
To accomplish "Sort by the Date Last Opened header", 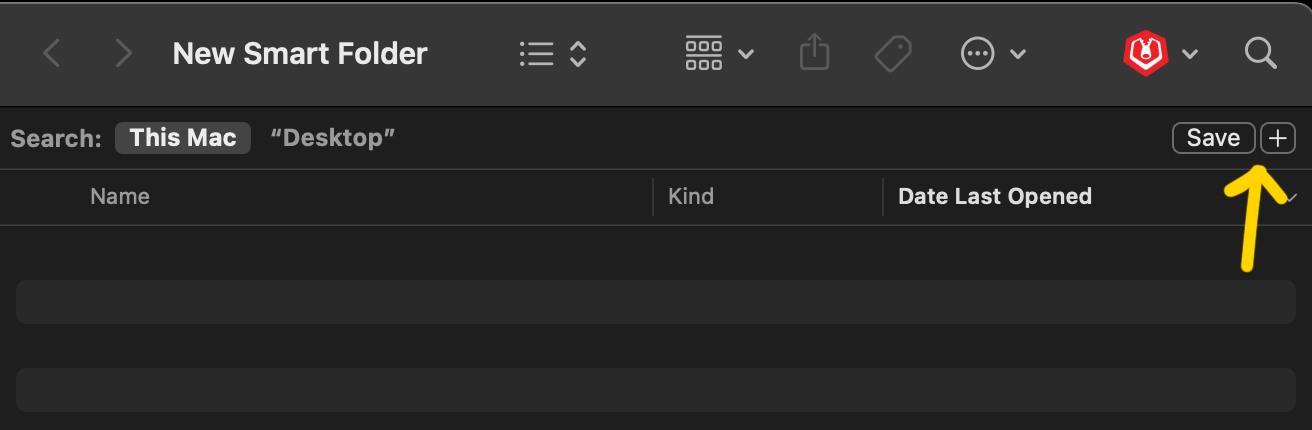I will [x=995, y=197].
